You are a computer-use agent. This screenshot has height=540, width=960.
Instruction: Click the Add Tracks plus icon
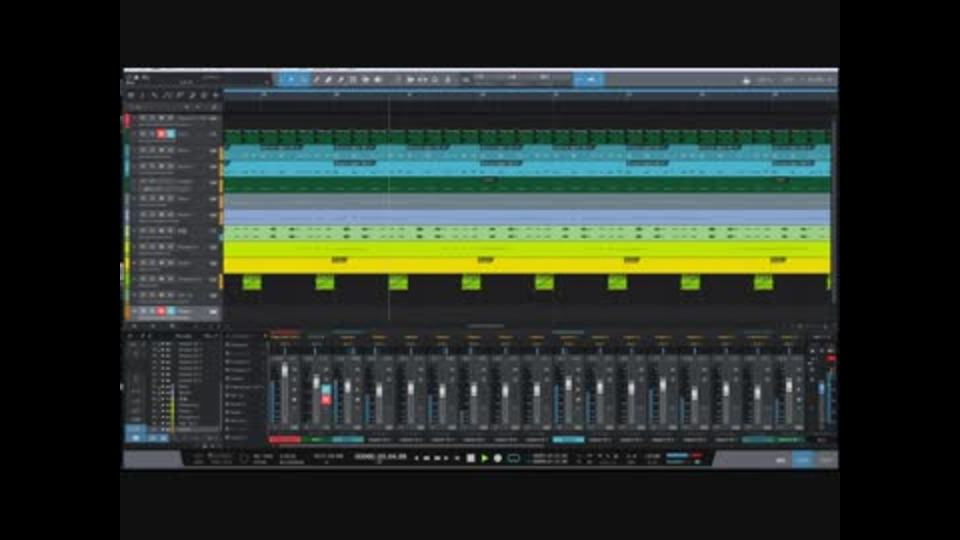point(216,96)
